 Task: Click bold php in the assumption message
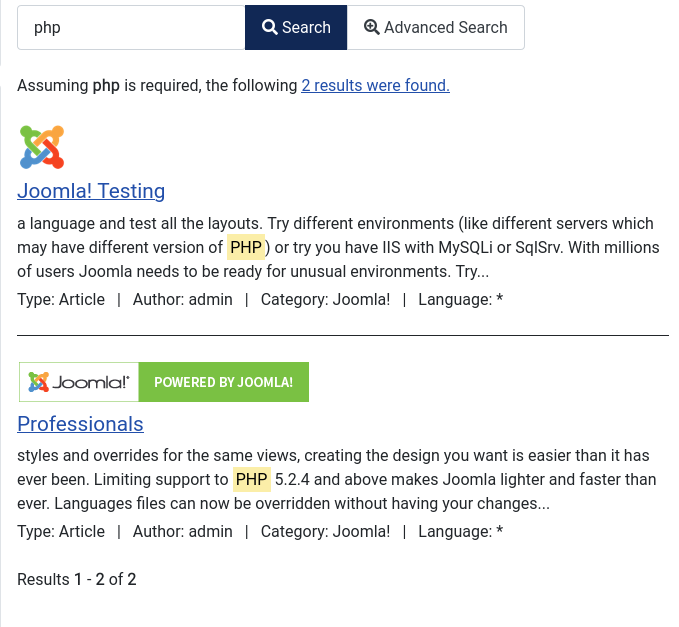(106, 86)
